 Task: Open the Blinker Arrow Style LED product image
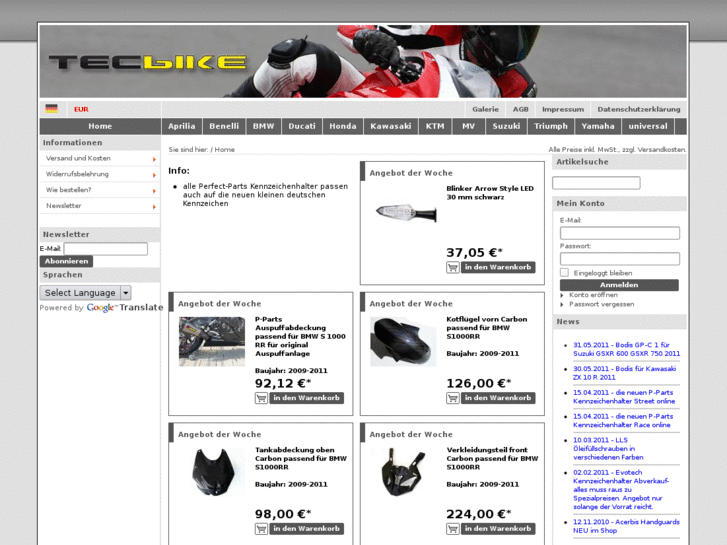(406, 212)
